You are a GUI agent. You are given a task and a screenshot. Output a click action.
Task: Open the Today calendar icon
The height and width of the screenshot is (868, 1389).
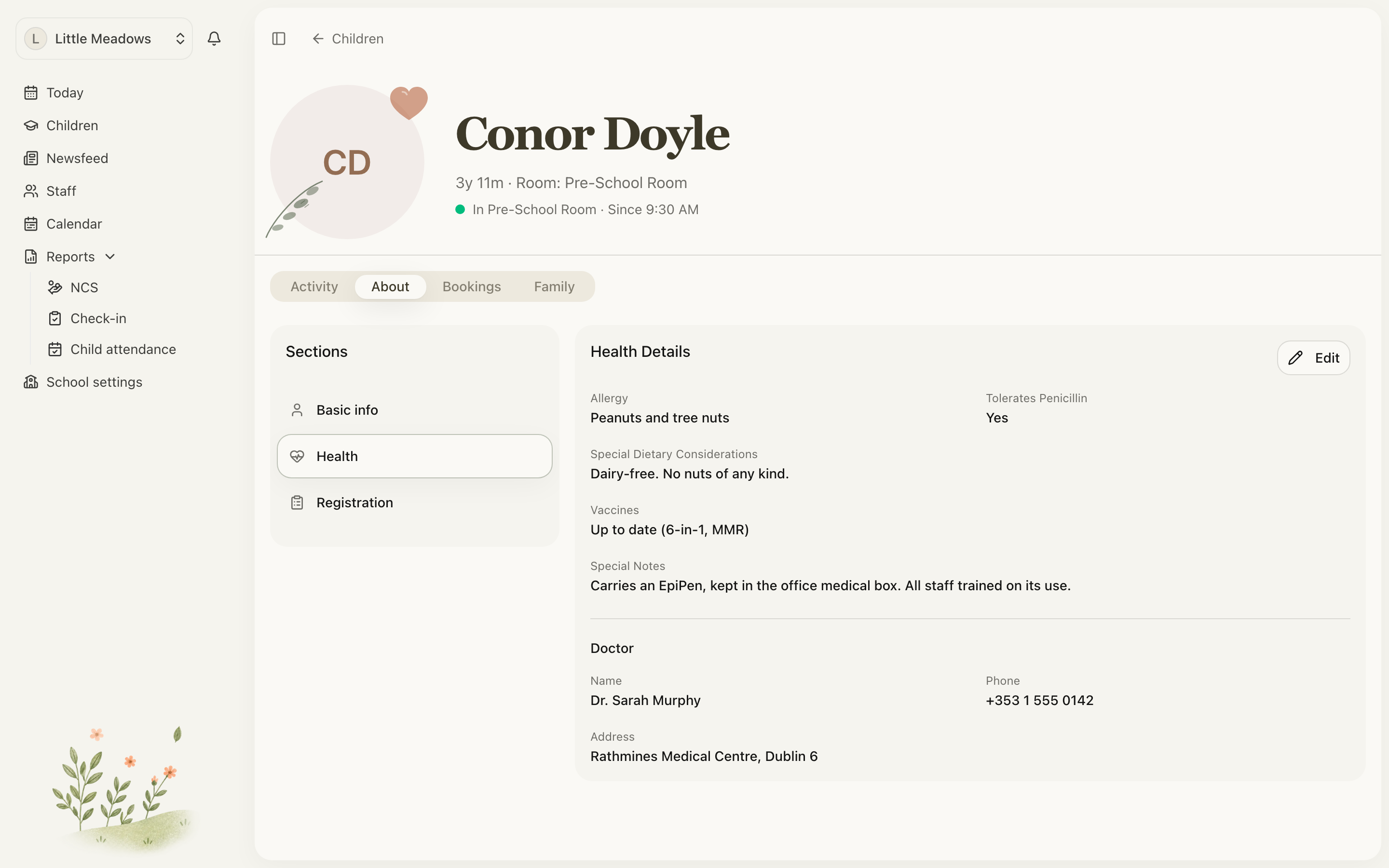tap(31, 93)
